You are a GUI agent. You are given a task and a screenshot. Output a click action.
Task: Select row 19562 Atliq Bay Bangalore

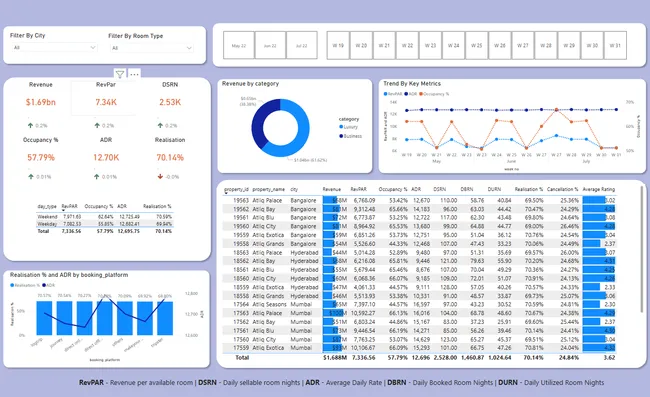[420, 209]
